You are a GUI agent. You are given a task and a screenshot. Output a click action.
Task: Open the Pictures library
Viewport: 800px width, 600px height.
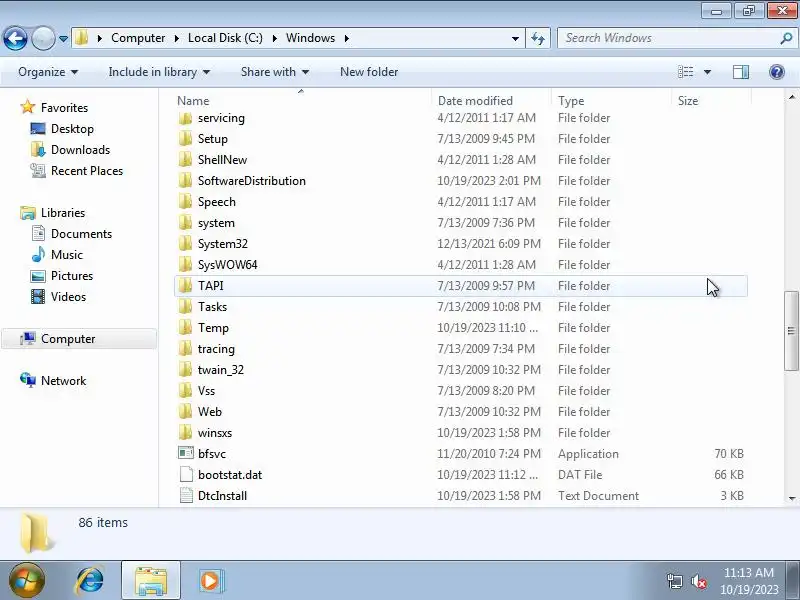71,276
